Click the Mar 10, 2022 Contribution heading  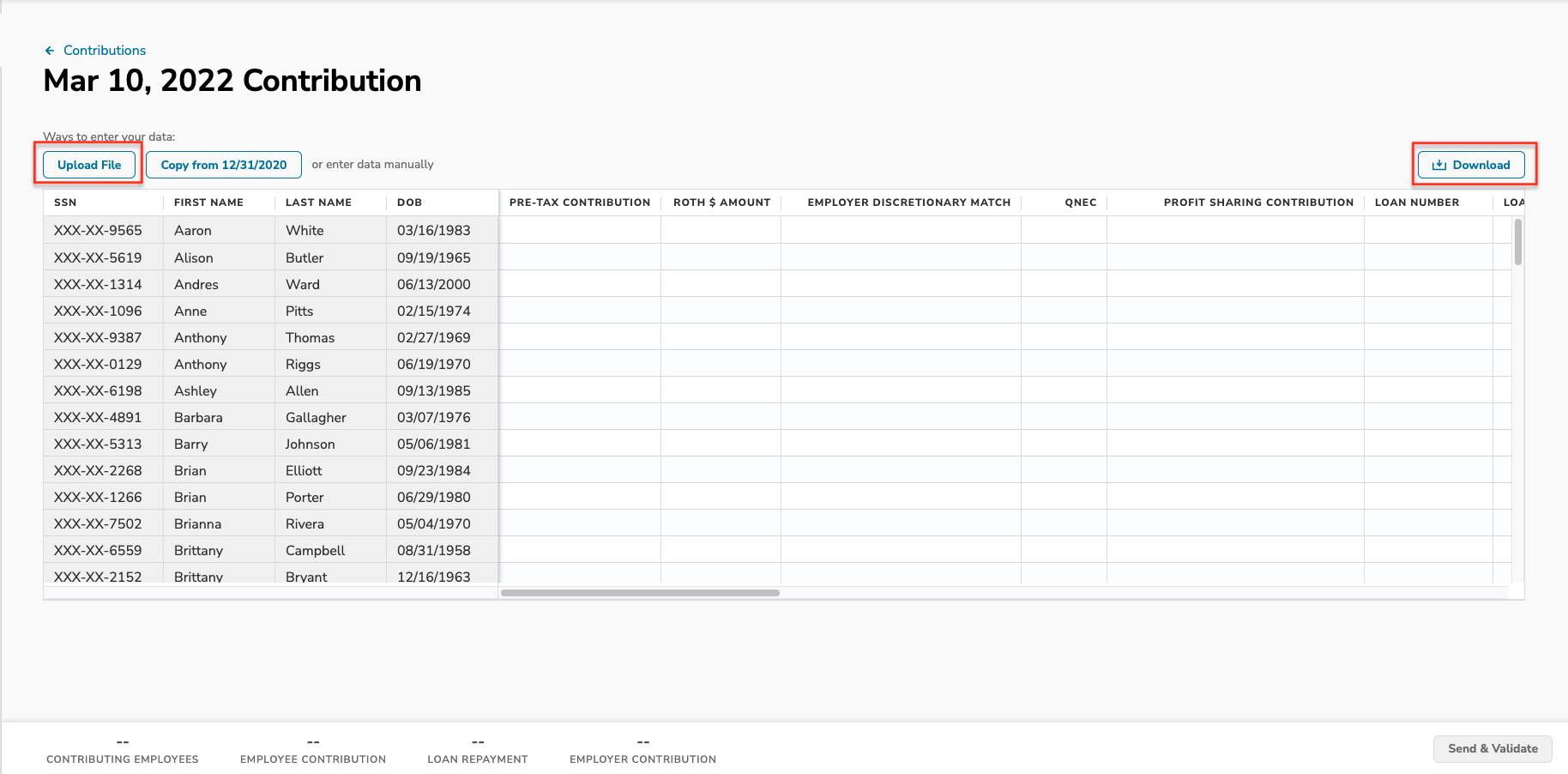pyautogui.click(x=232, y=81)
